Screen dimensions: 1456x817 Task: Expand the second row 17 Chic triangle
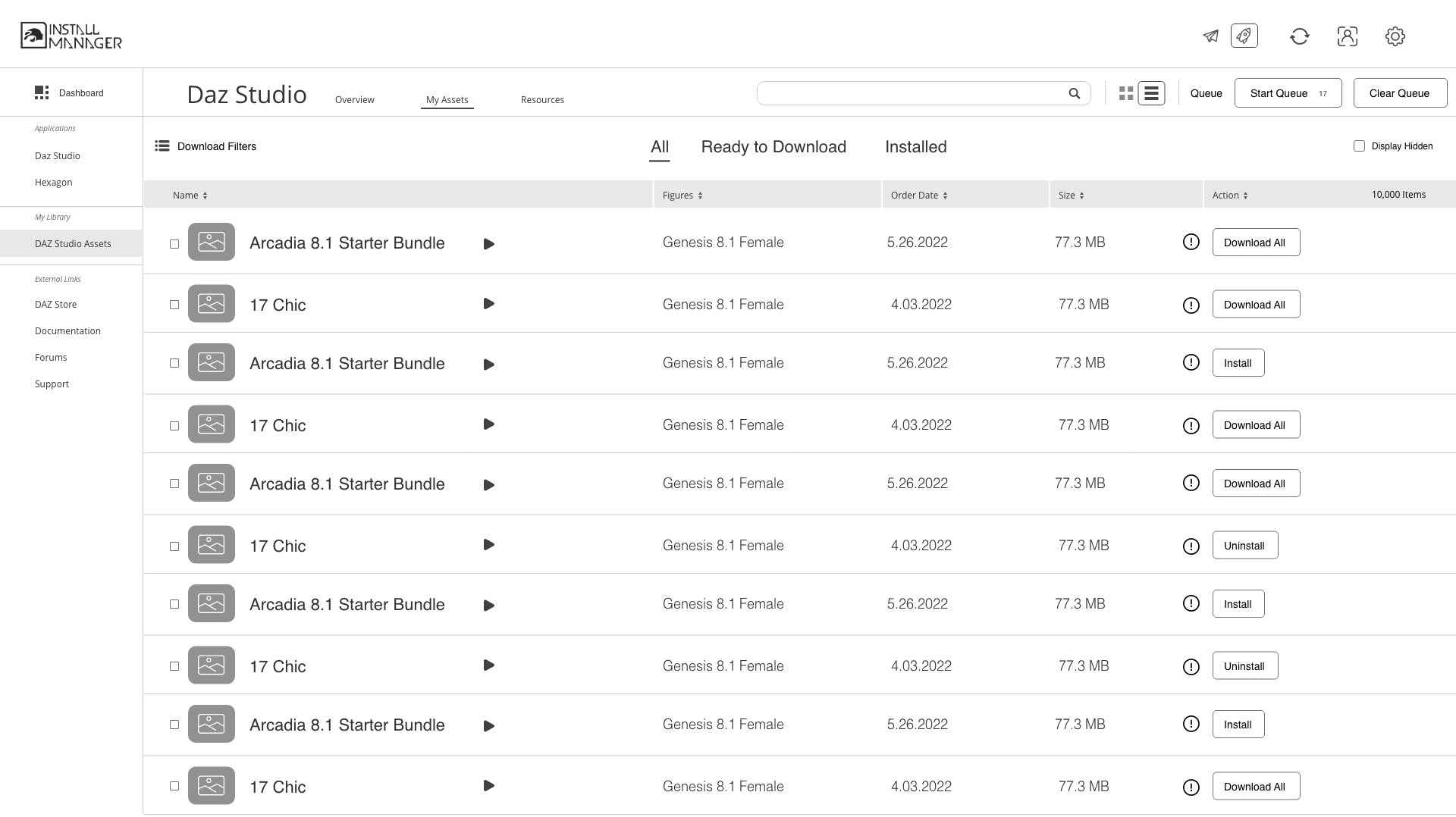coord(489,304)
